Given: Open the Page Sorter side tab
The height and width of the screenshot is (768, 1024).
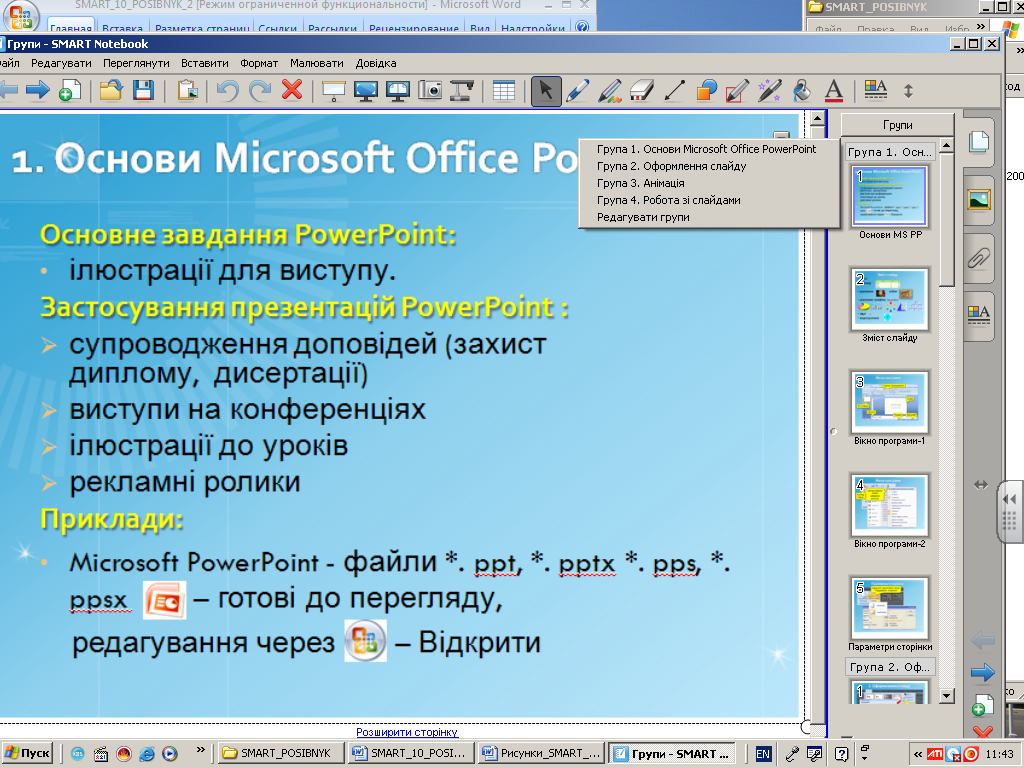Looking at the screenshot, I should pos(979,142).
